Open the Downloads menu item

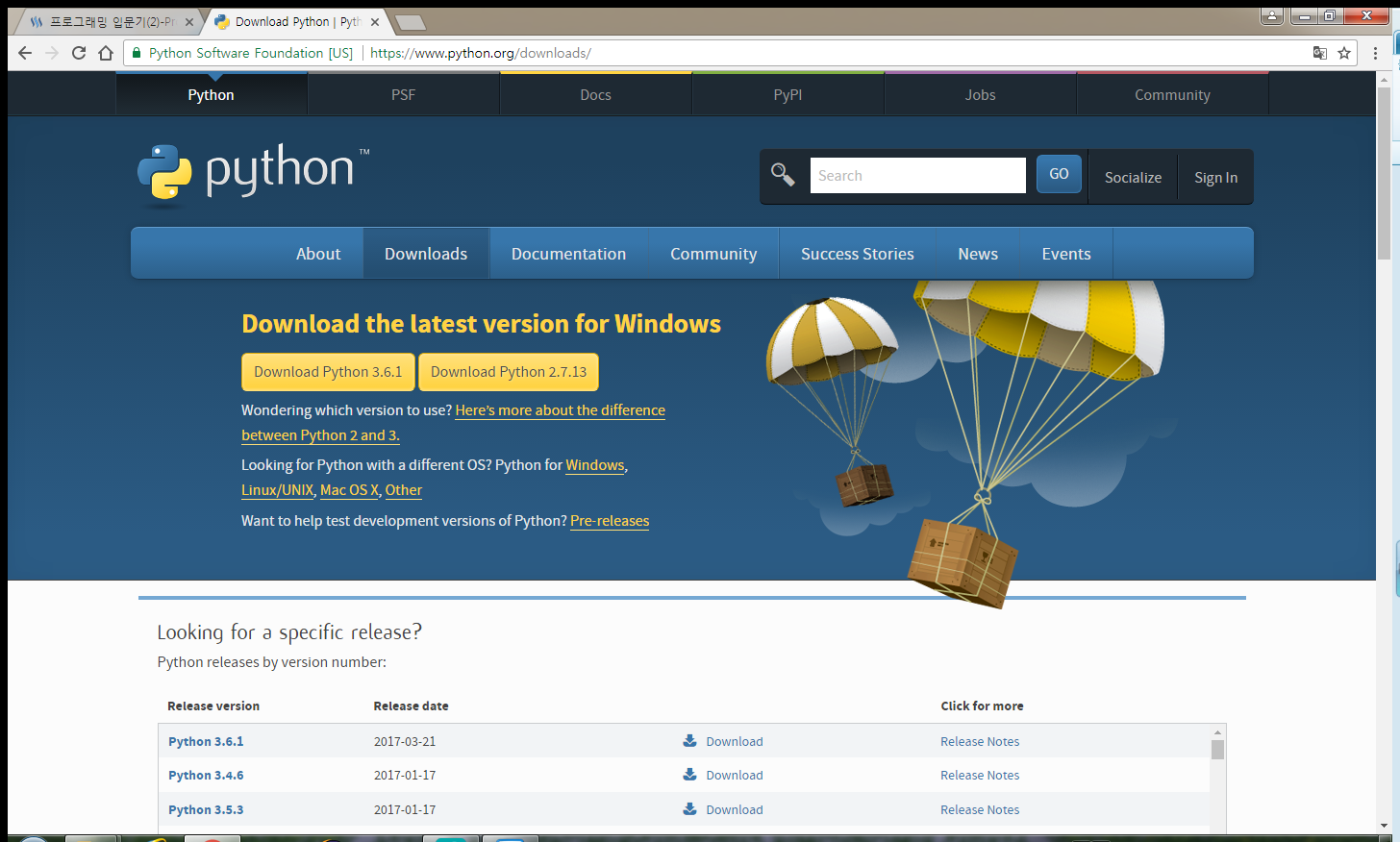426,254
